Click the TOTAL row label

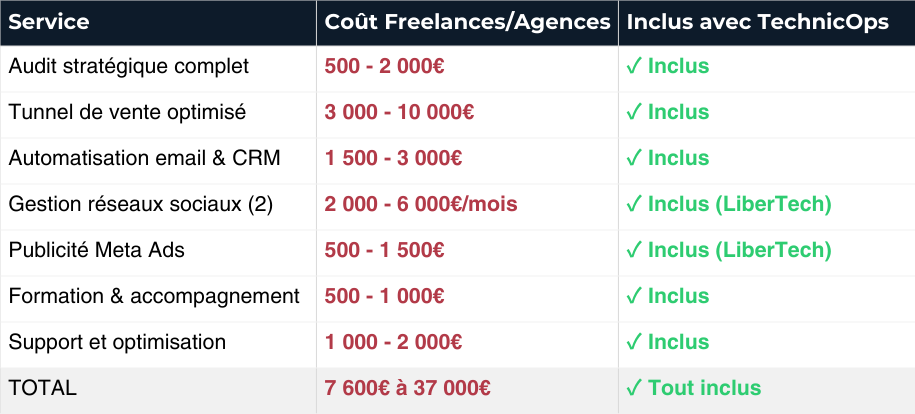pyautogui.click(x=42, y=388)
